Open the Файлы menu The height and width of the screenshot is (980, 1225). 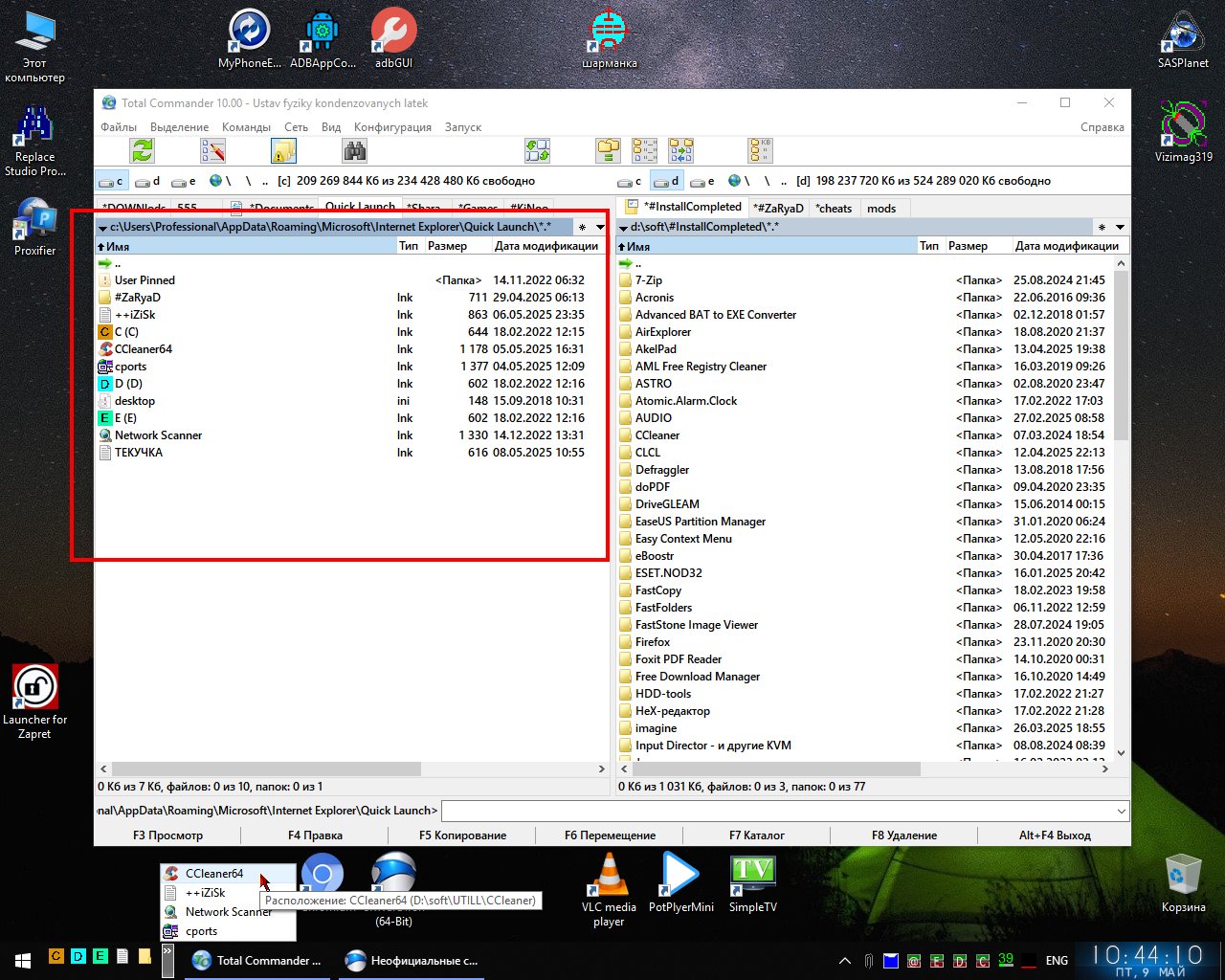click(119, 127)
